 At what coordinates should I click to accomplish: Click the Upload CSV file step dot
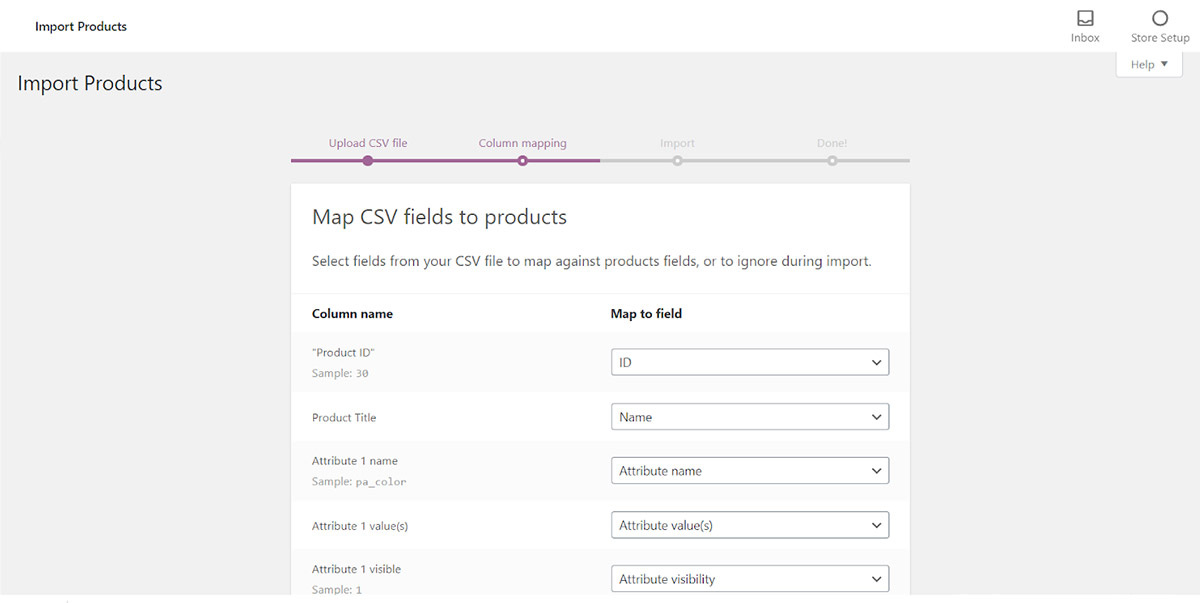[x=368, y=161]
